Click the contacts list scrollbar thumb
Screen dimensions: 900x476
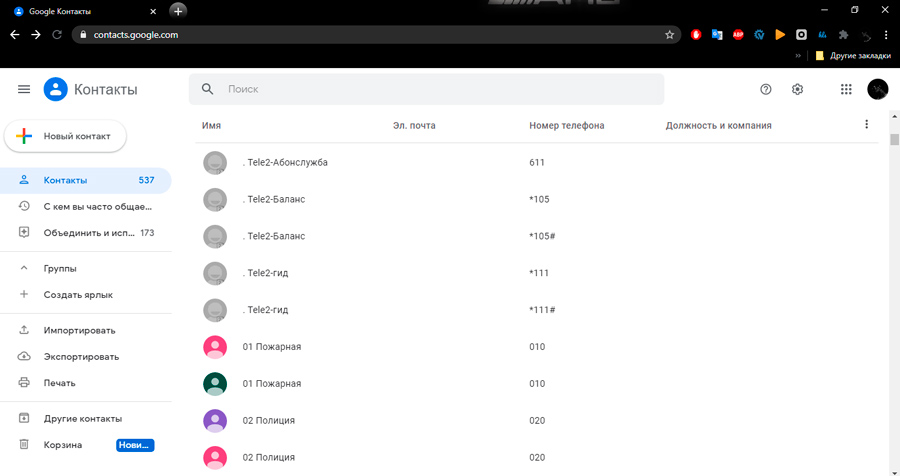[894, 140]
